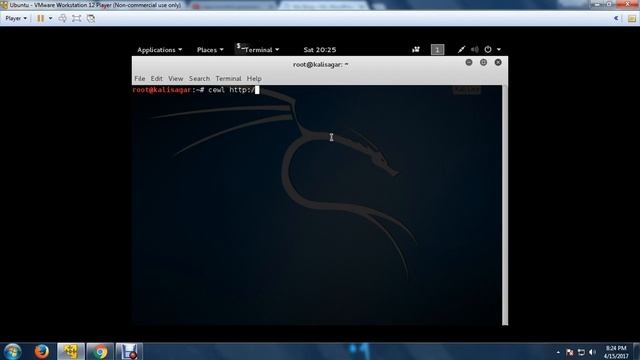This screenshot has height=360, width=640.
Task: Open the Kali Places menu
Action: [210, 50]
